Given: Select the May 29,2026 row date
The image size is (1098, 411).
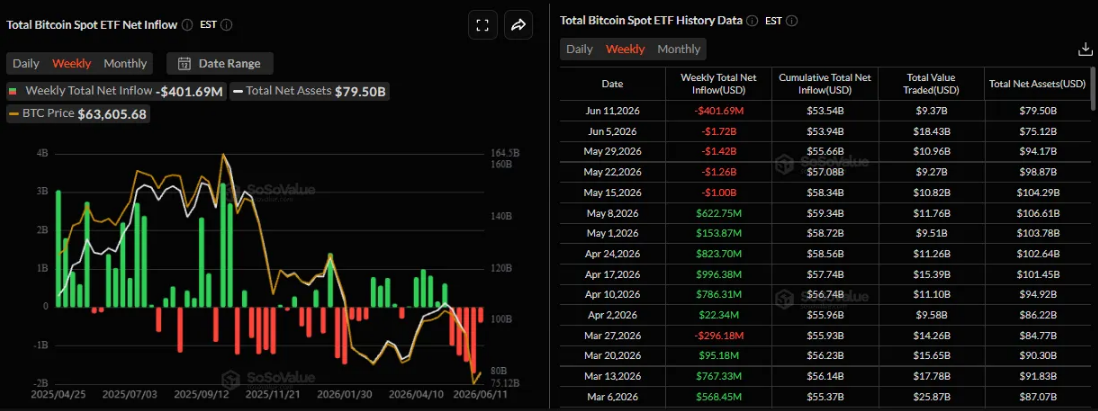Looking at the screenshot, I should point(612,151).
